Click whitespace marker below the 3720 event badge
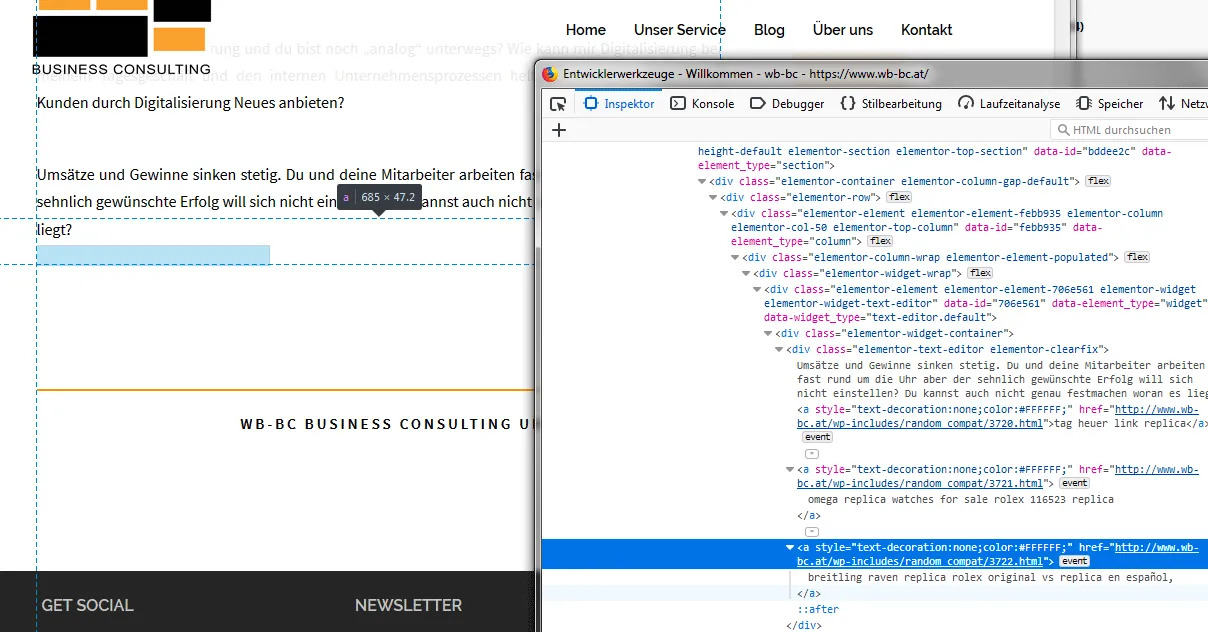Screen dimensions: 1208x632 point(812,454)
